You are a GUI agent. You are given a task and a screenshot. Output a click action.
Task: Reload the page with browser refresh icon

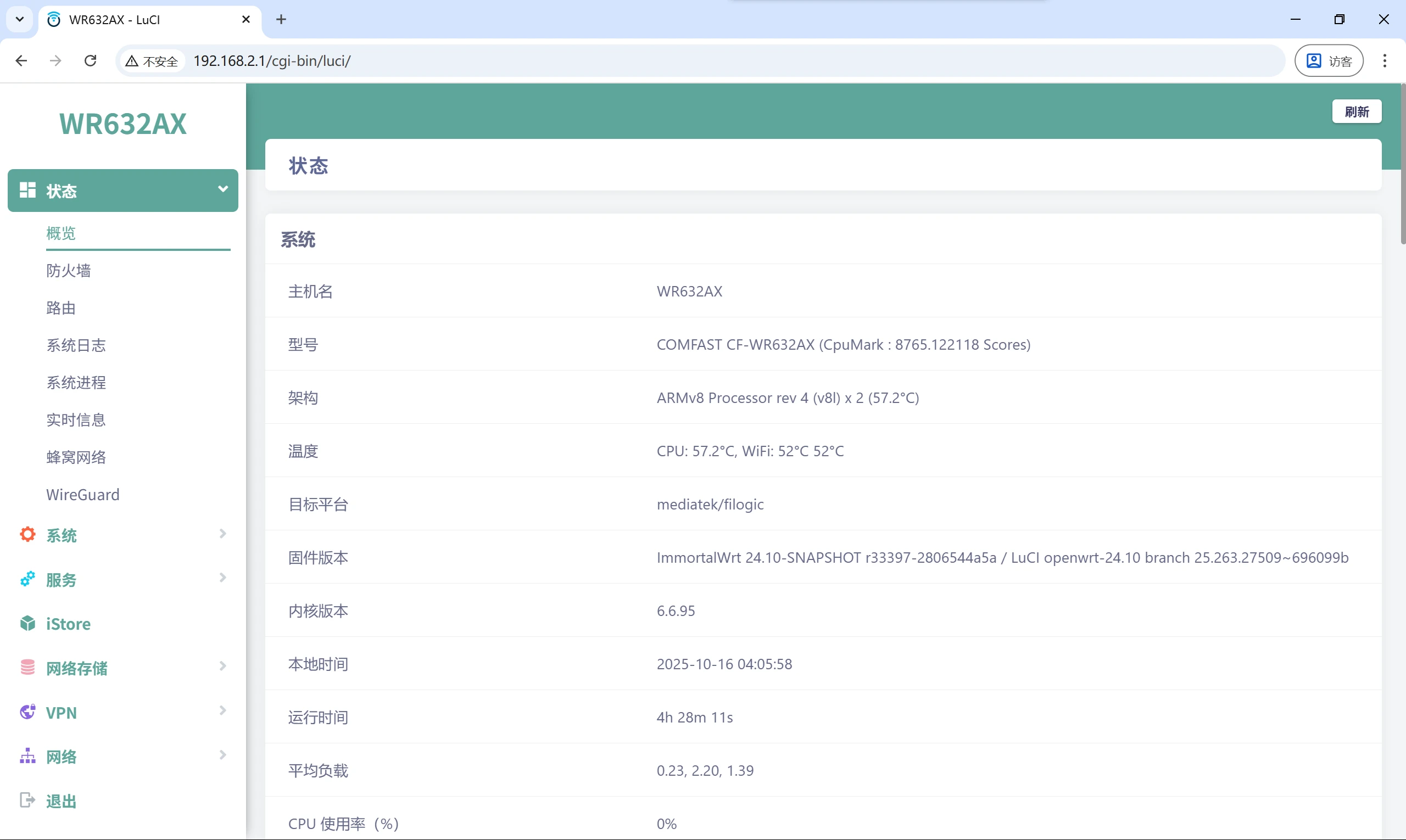[90, 60]
